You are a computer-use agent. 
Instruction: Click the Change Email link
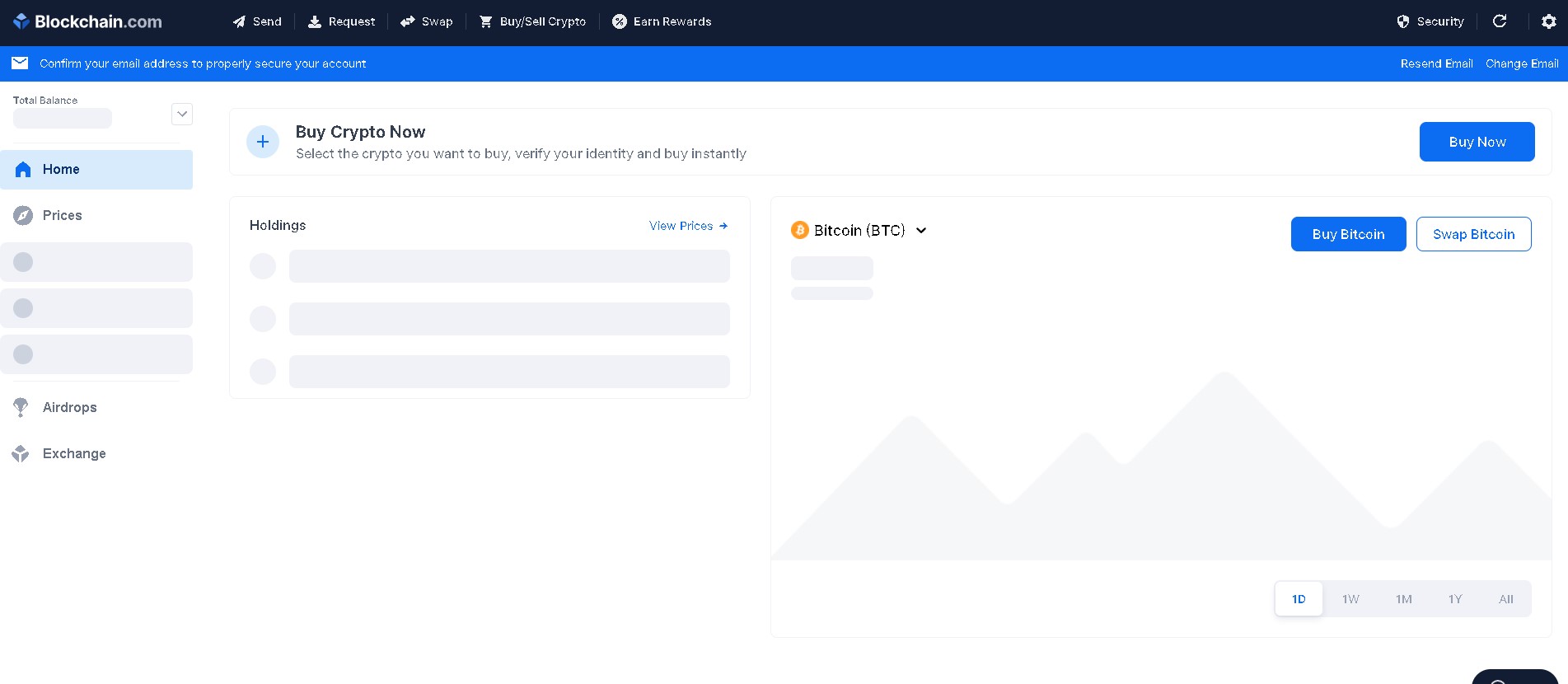1522,63
